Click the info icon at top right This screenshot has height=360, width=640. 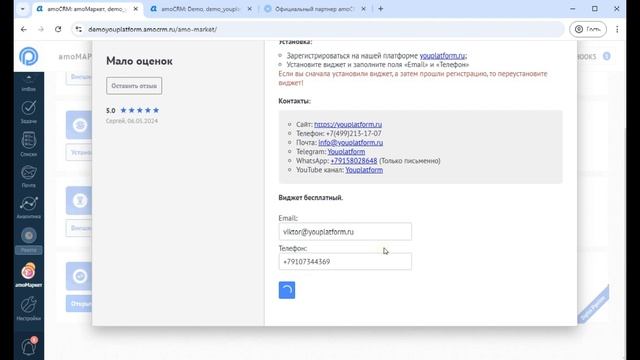pyautogui.click(x=607, y=56)
